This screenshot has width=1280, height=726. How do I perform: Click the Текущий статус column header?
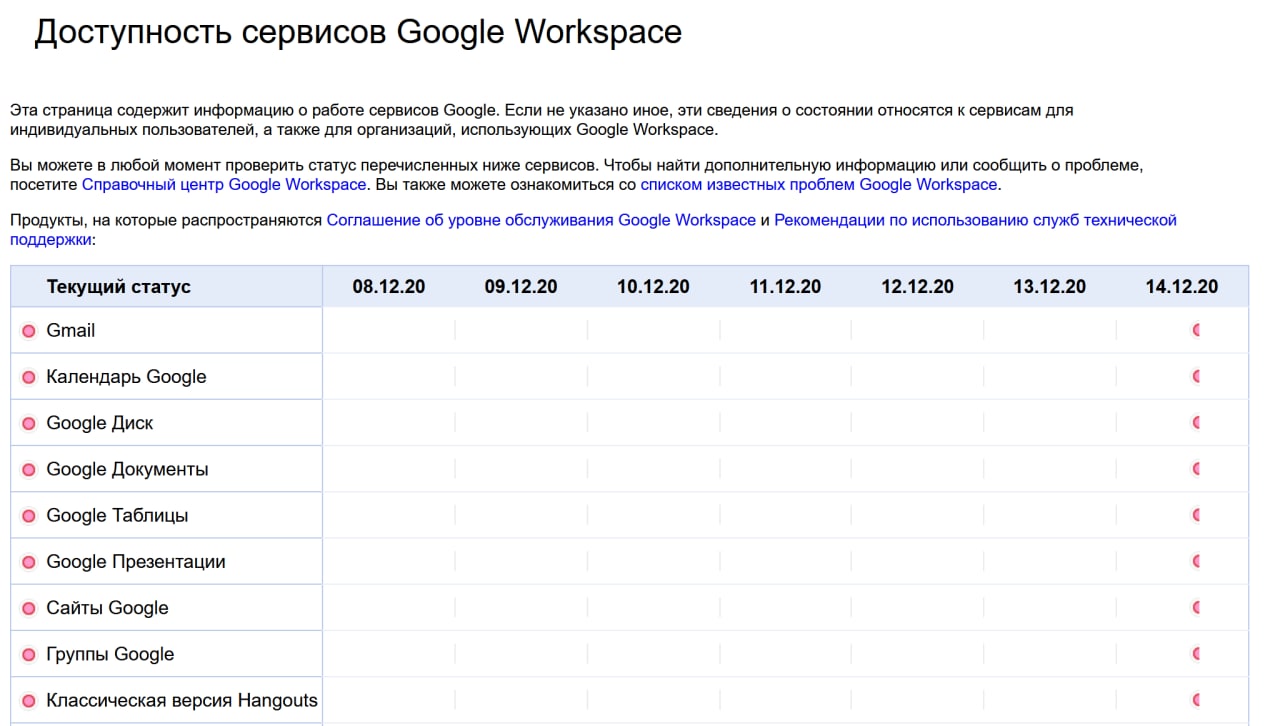click(x=118, y=287)
